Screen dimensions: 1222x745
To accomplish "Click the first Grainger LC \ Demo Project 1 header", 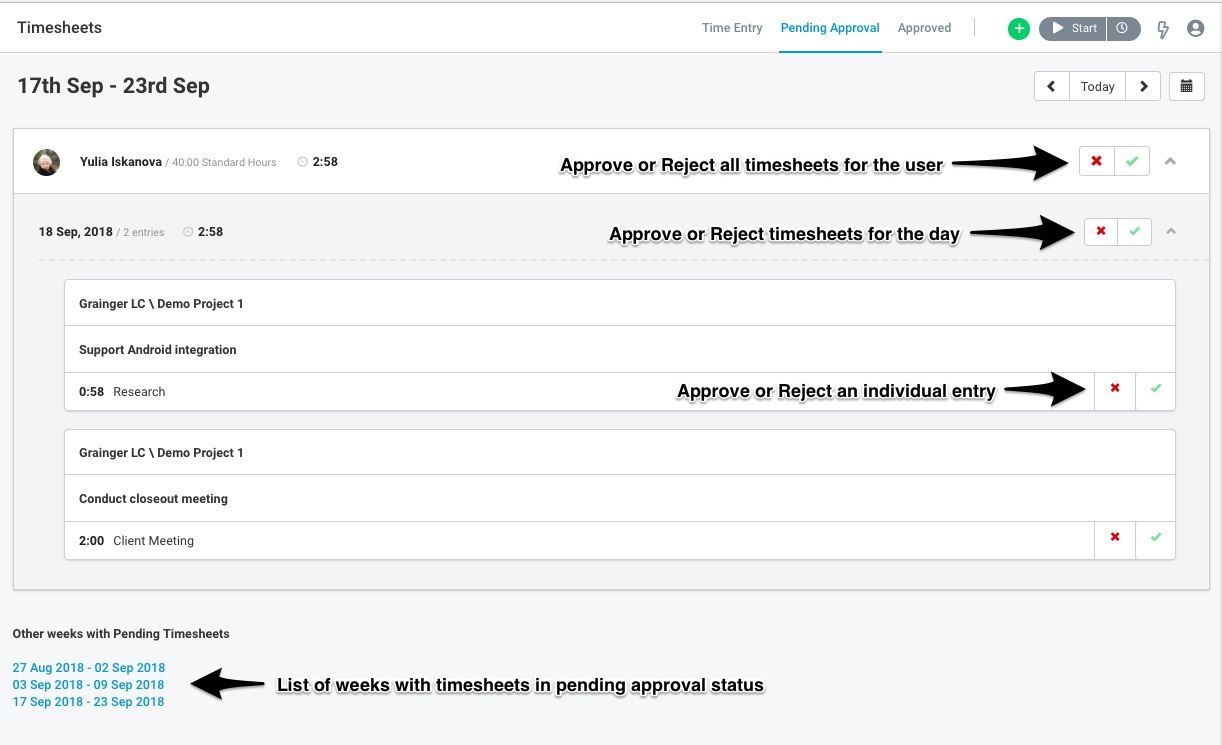I will (161, 304).
